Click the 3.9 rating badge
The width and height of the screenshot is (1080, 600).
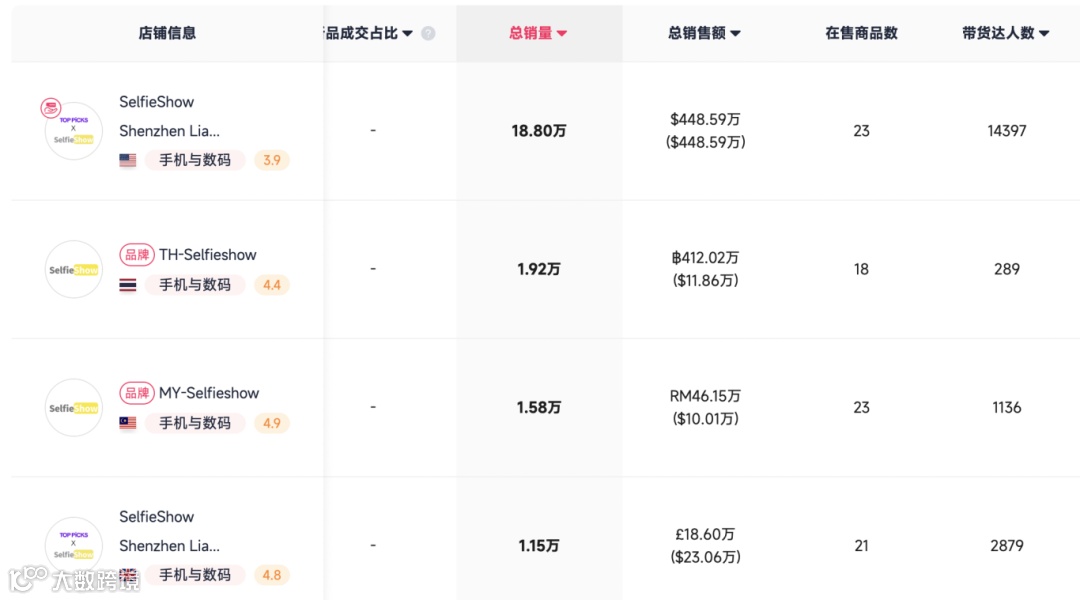coord(271,160)
